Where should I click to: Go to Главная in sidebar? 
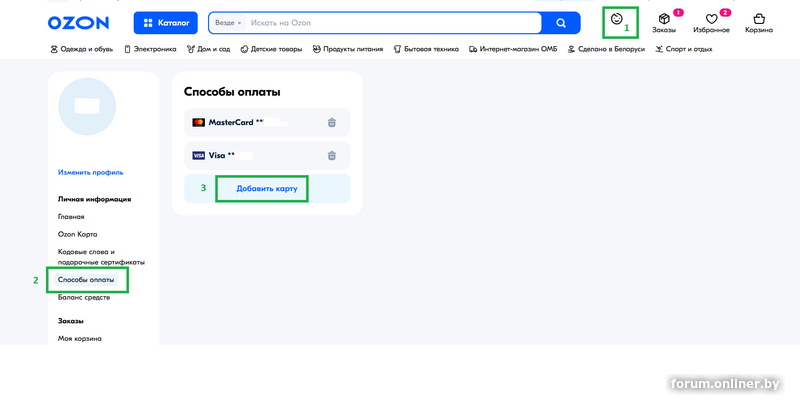pos(71,217)
